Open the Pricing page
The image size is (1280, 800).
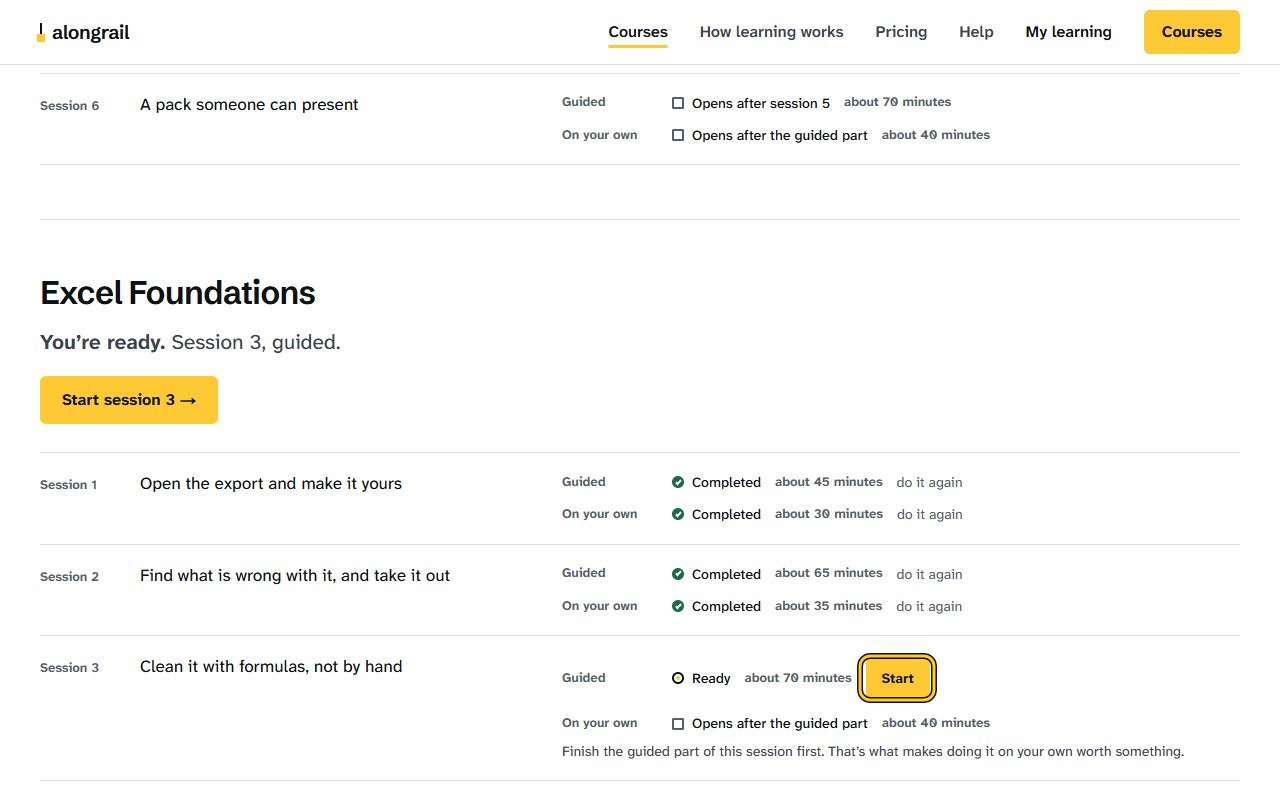point(901,32)
